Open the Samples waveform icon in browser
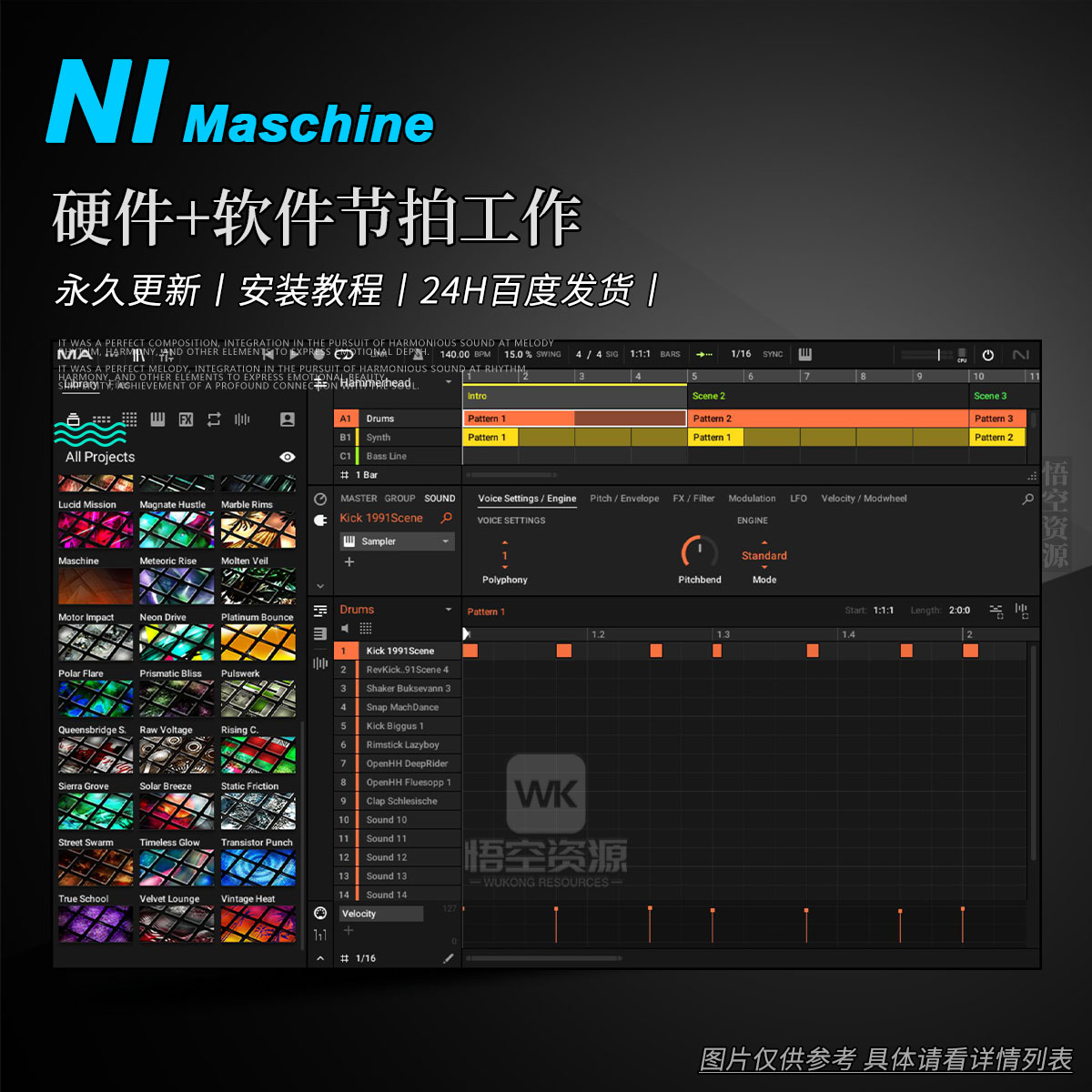 (x=242, y=420)
